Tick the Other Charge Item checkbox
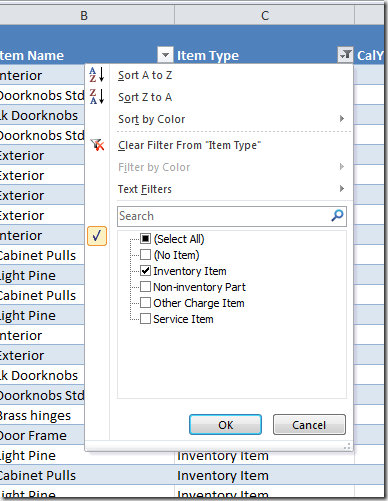Viewport: 388px width, 501px height. point(145,303)
